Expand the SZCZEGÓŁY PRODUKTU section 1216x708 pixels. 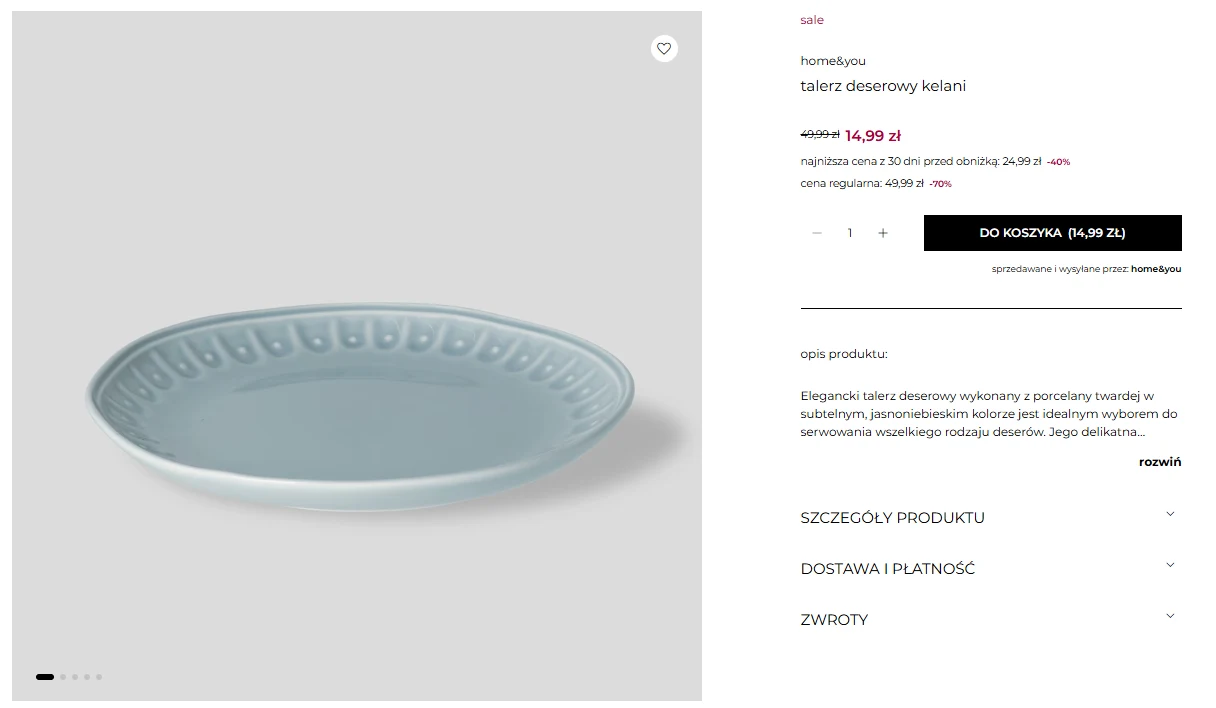coord(892,517)
